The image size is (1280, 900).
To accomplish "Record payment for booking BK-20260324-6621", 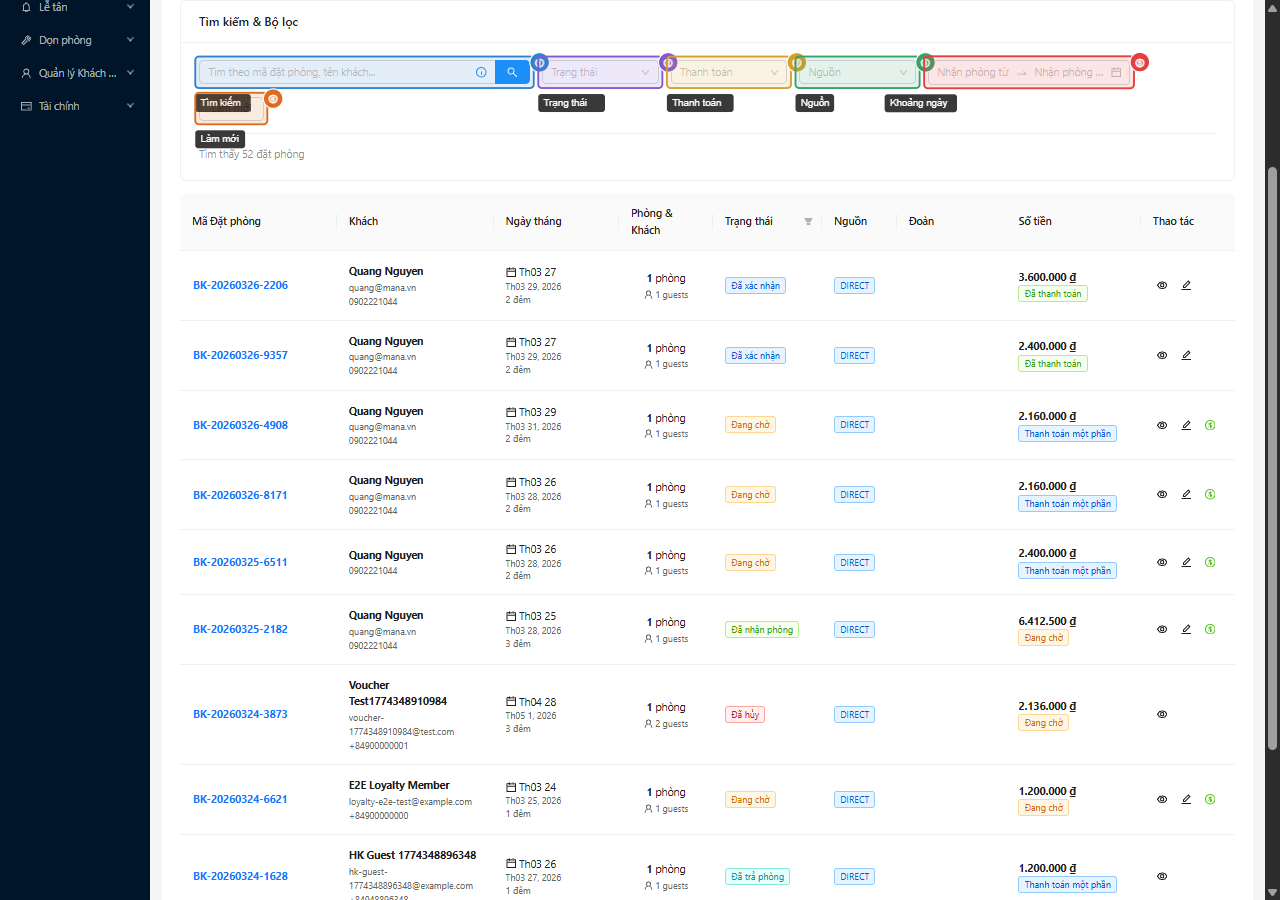I will (x=1210, y=799).
